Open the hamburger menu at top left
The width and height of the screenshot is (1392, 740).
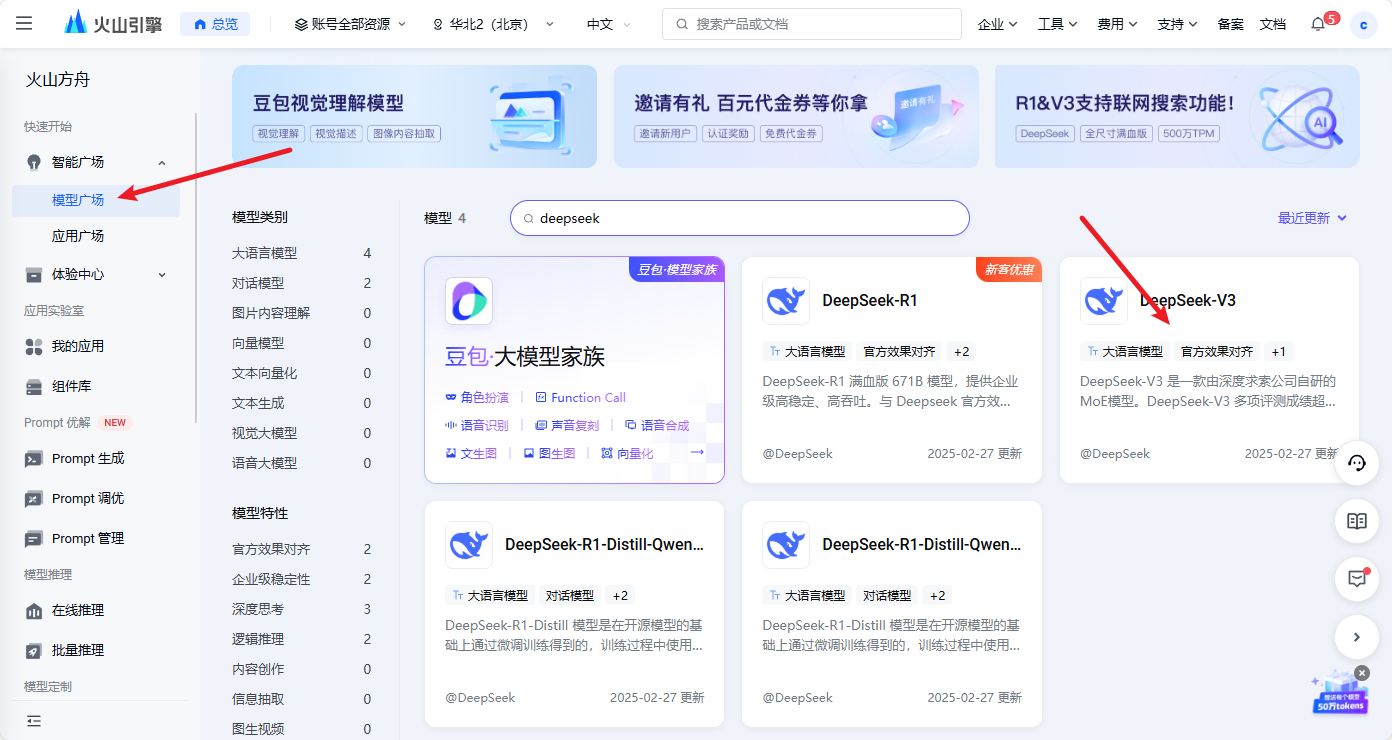(24, 23)
